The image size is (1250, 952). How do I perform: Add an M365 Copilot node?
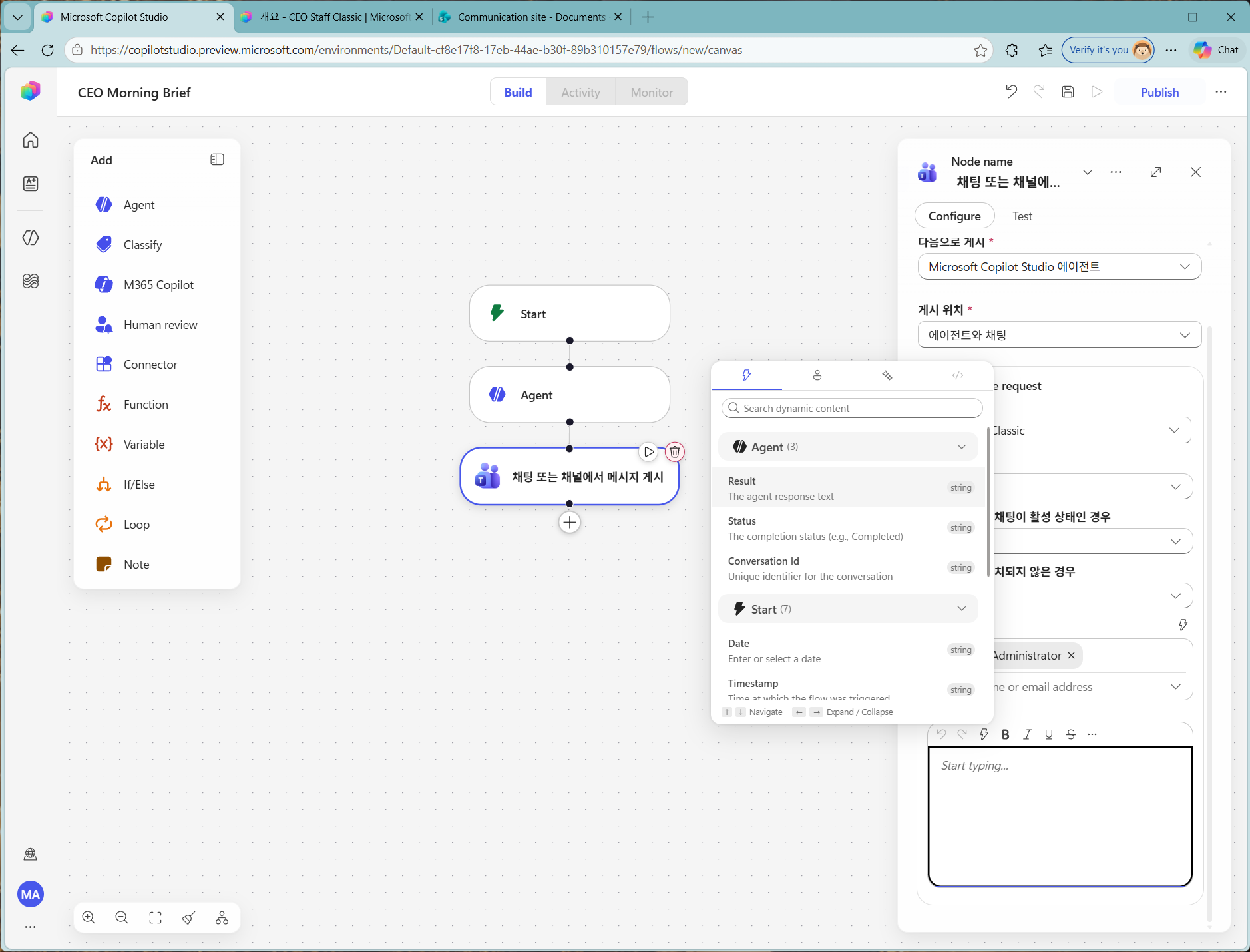coord(157,284)
